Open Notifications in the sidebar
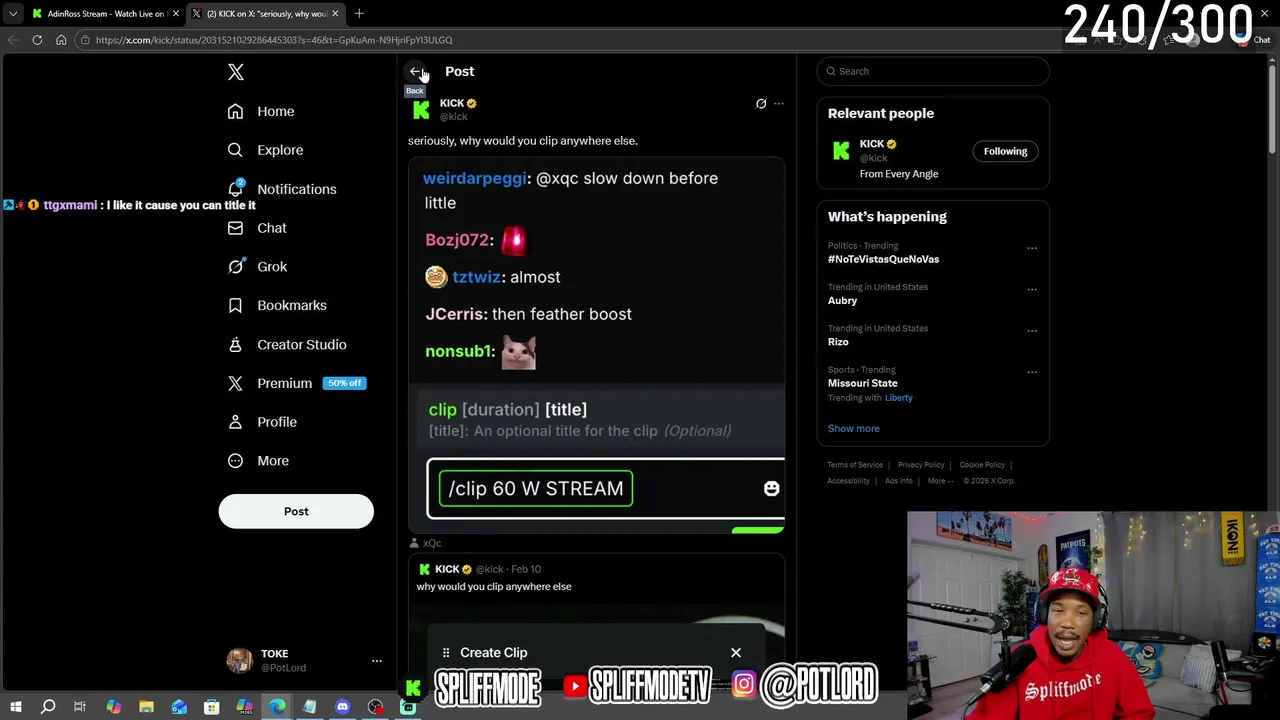The height and width of the screenshot is (720, 1280). pos(282,189)
